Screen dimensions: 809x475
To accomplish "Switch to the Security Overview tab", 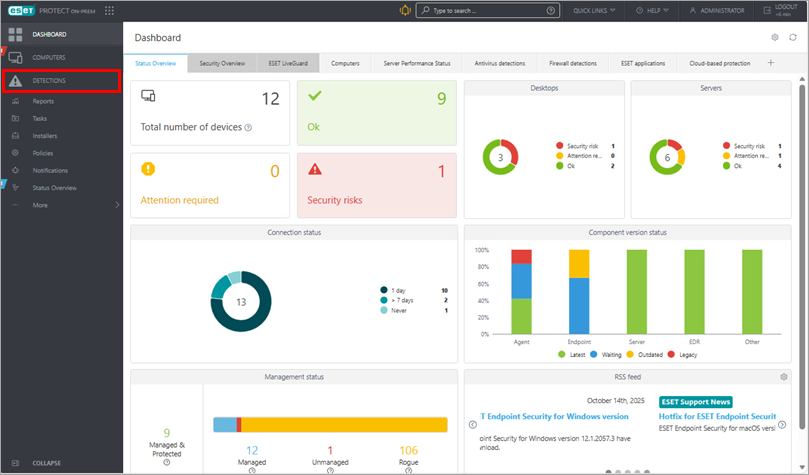I will click(x=222, y=63).
